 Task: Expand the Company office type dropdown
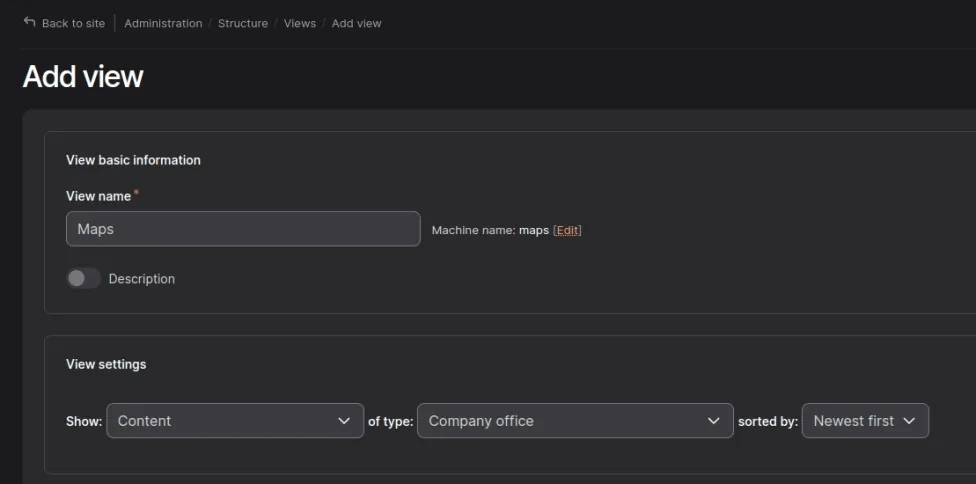click(x=574, y=421)
